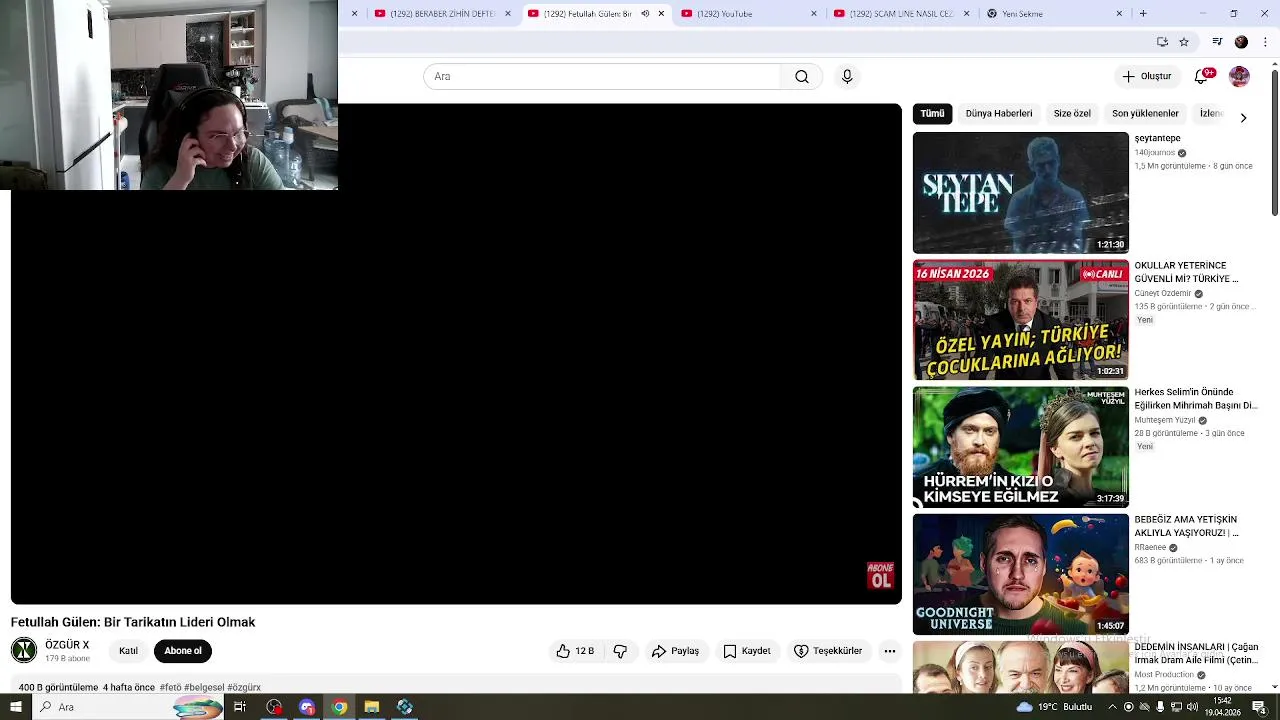Select the Son yüklenenler filter chip
This screenshot has height=720, width=1280.
click(1145, 114)
